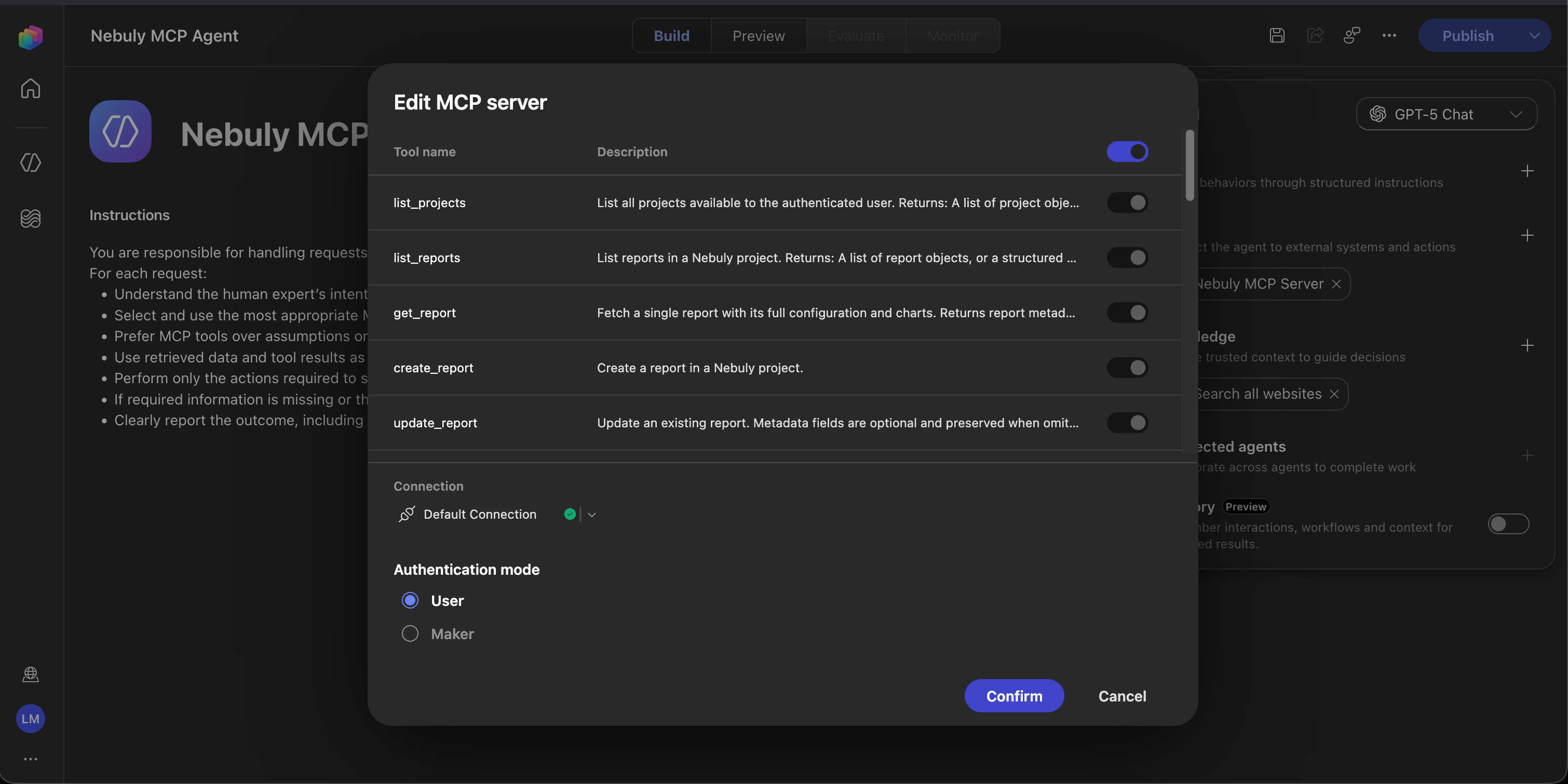This screenshot has width=1568, height=784.
Task: Select the User authentication radio button
Action: pos(410,601)
